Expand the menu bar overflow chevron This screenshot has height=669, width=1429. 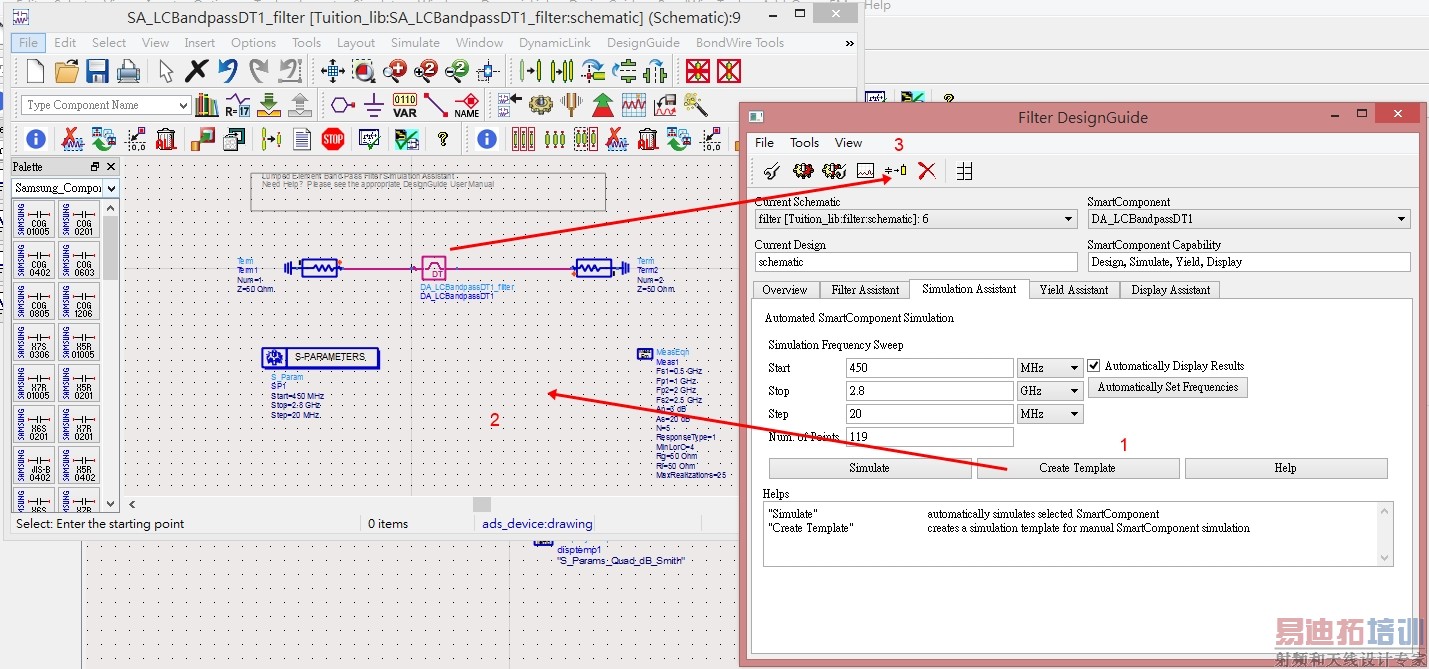click(849, 43)
